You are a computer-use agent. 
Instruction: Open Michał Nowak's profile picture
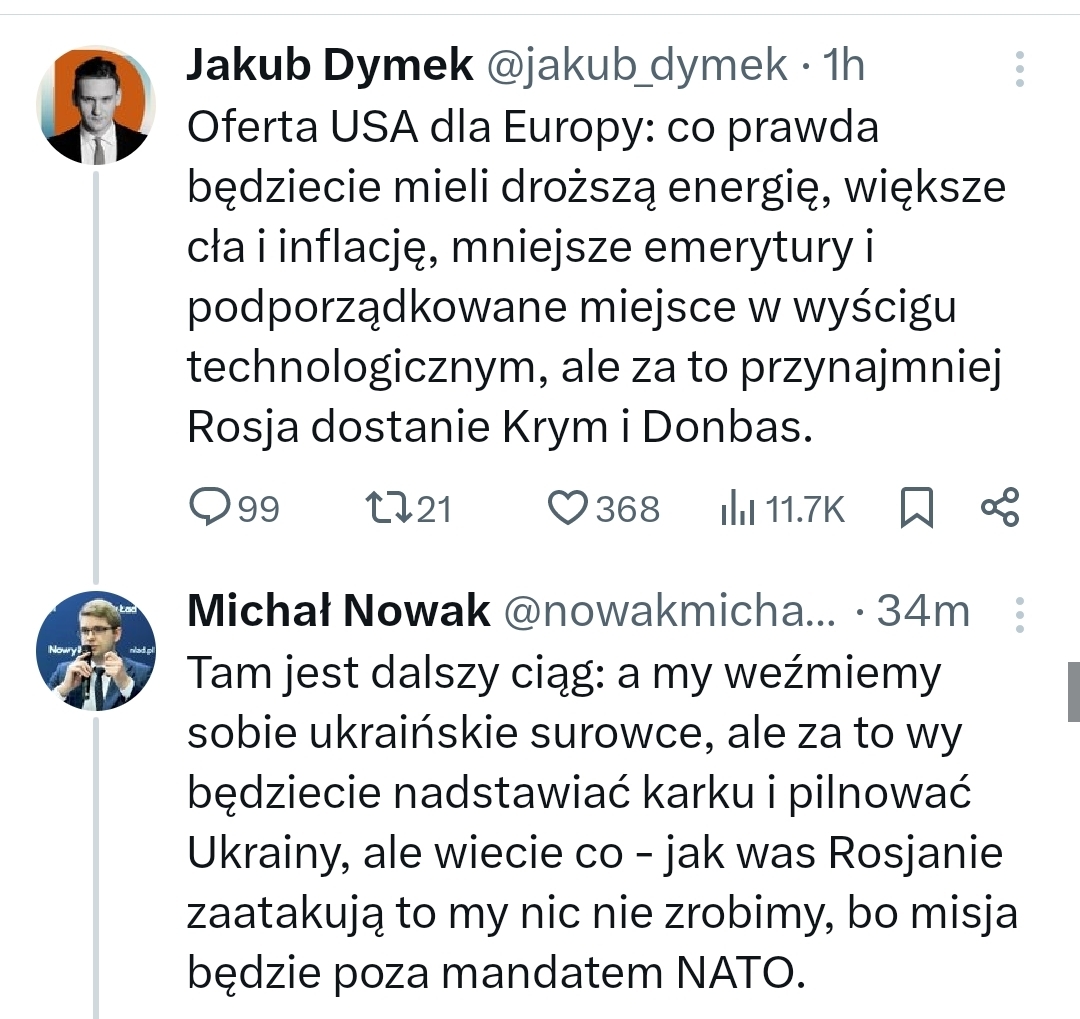tap(96, 651)
